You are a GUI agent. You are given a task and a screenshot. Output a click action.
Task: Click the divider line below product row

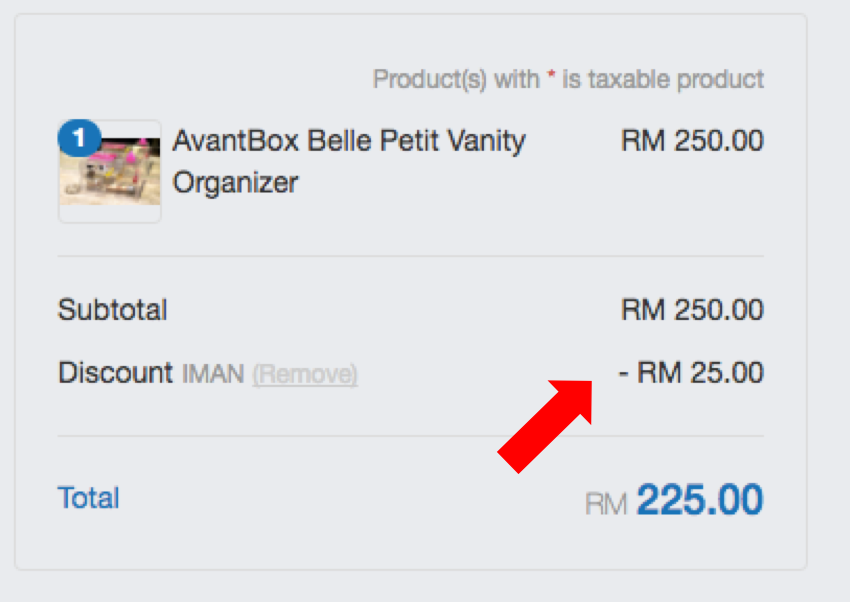coord(410,256)
